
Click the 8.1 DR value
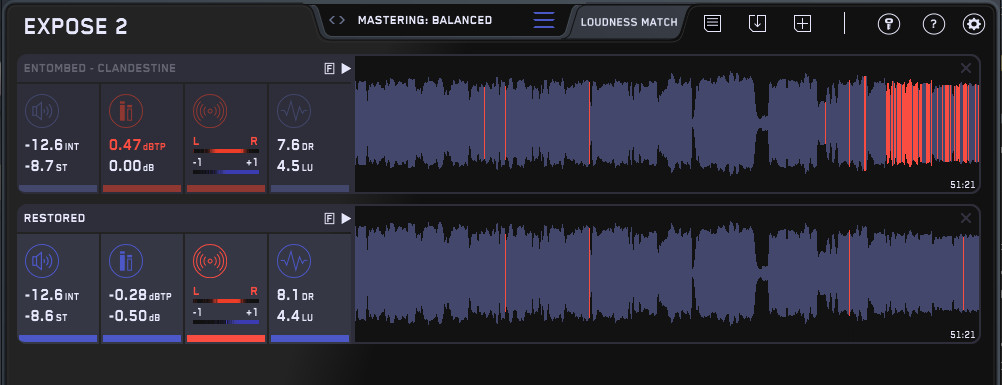pos(296,296)
